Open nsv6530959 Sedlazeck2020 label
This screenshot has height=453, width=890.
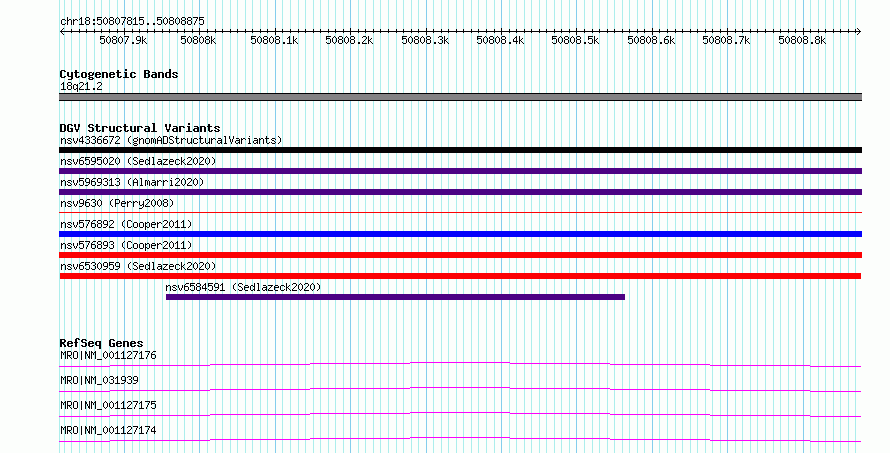138,266
